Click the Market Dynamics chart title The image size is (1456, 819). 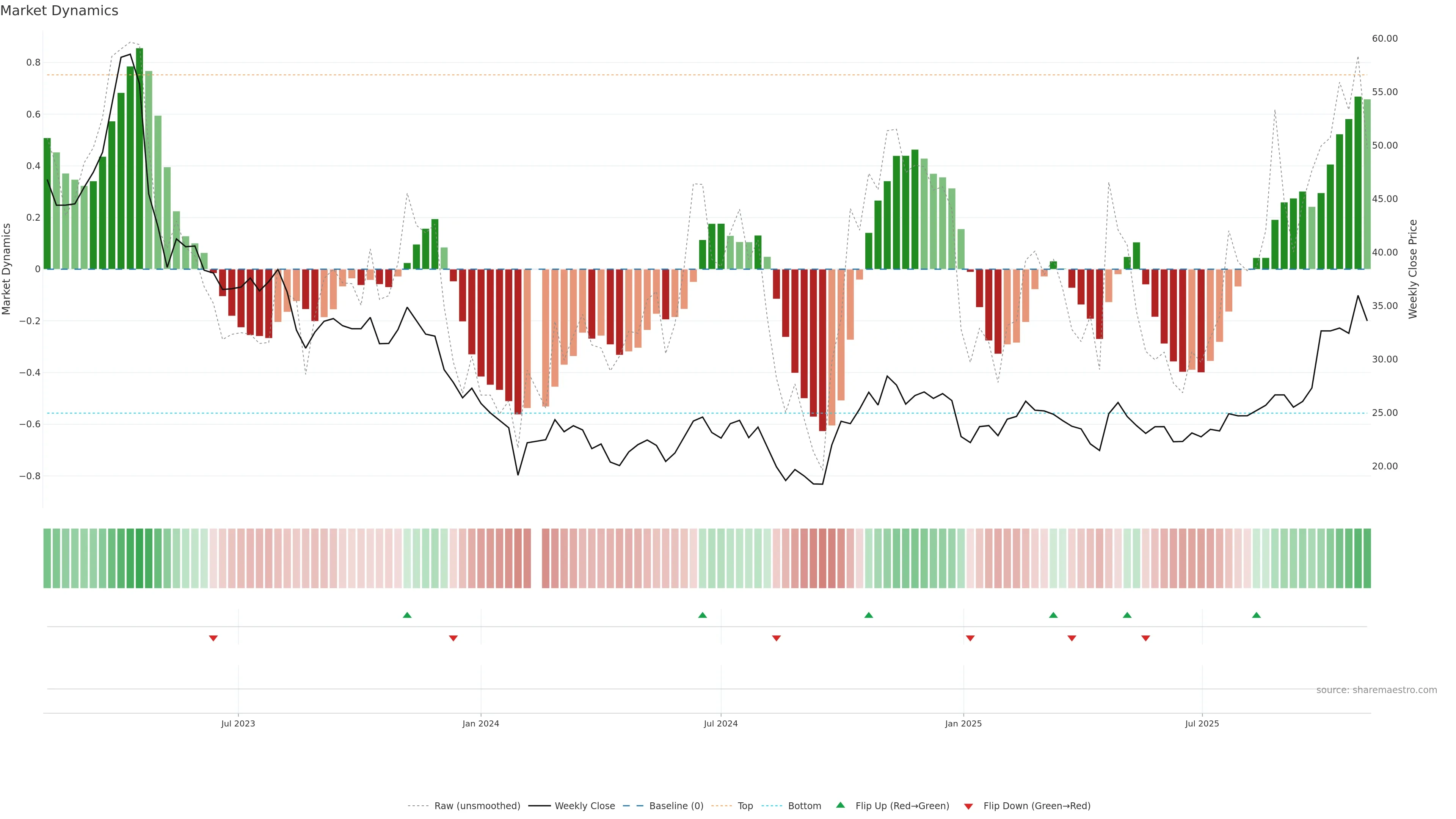(60, 11)
